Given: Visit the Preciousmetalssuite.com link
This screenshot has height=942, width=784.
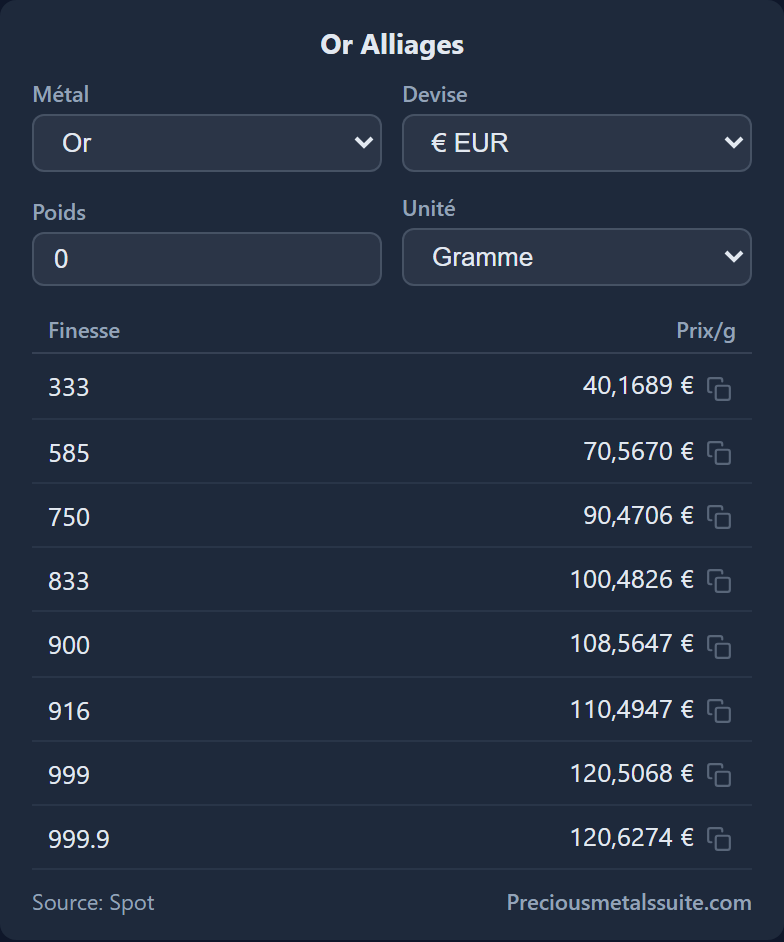Looking at the screenshot, I should click(629, 902).
